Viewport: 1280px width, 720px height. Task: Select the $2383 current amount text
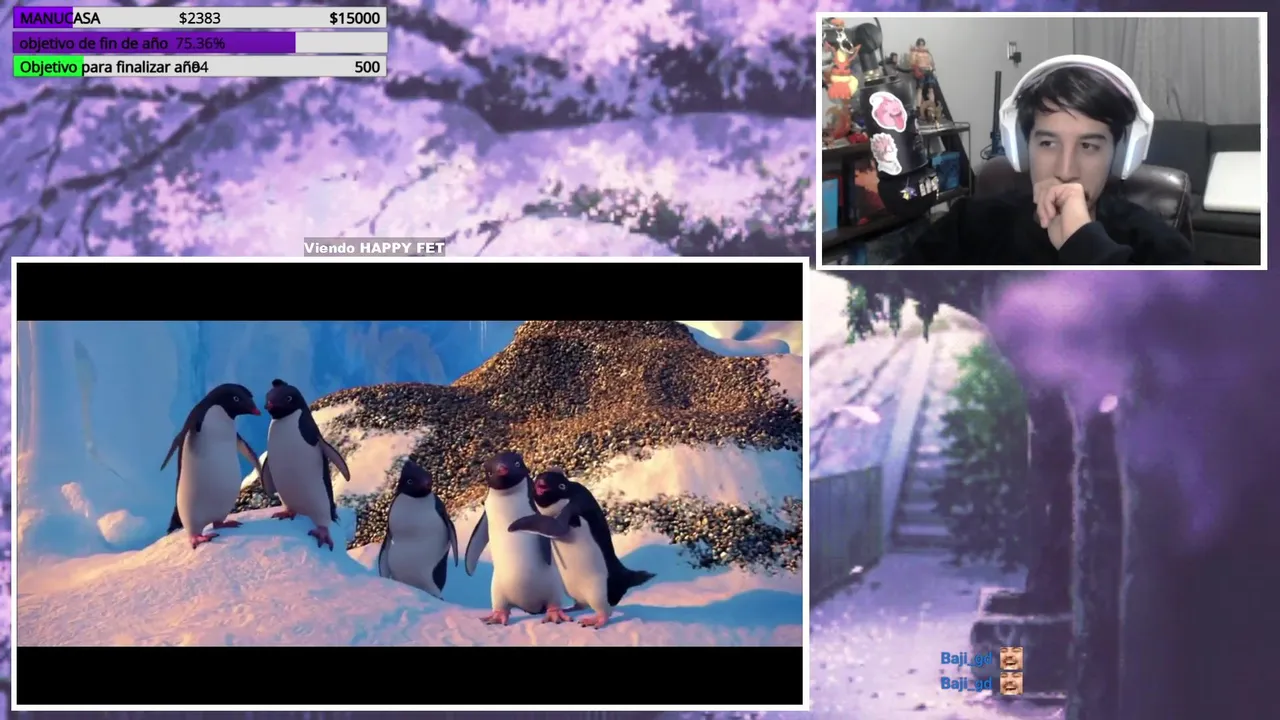coord(199,18)
